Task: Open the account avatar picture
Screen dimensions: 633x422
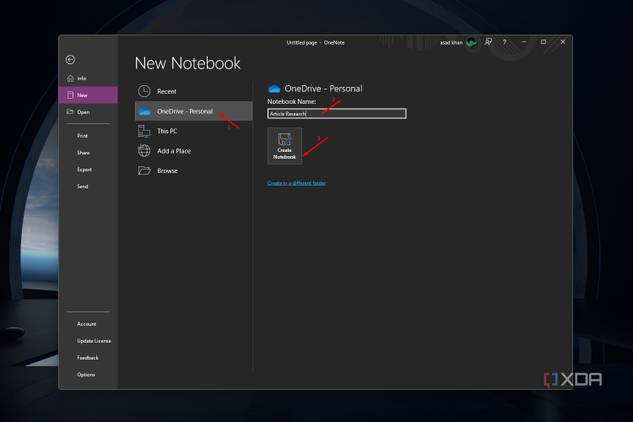Action: pyautogui.click(x=471, y=42)
